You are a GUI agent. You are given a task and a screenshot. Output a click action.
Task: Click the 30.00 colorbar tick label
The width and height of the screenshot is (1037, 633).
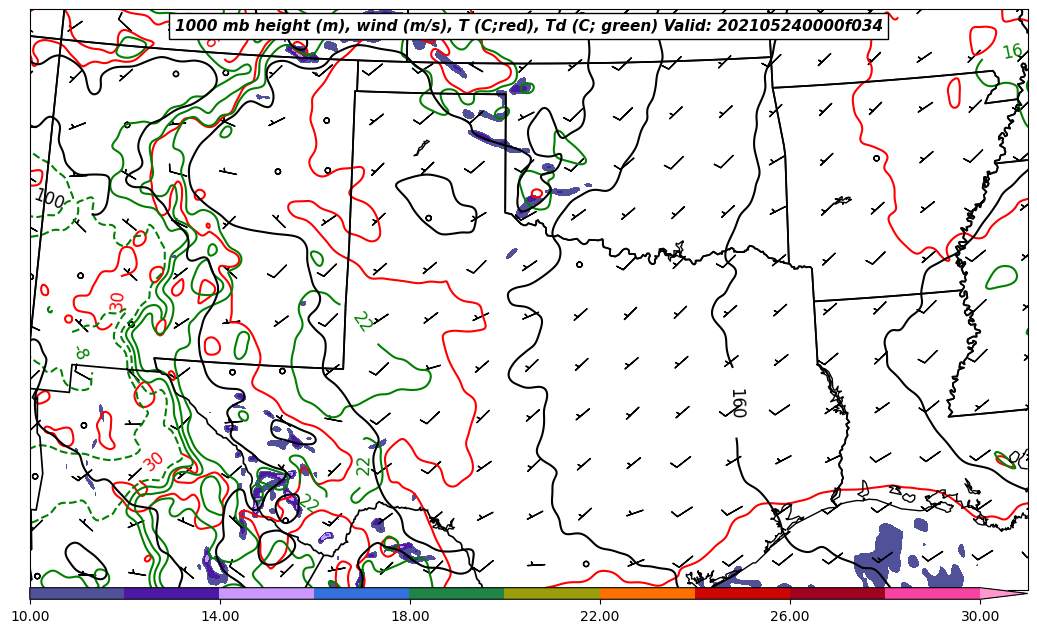click(980, 617)
